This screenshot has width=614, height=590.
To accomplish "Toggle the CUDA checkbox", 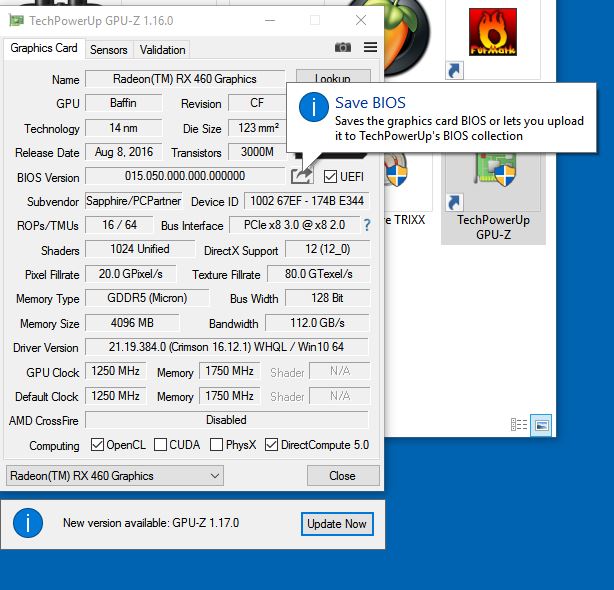I will point(160,445).
